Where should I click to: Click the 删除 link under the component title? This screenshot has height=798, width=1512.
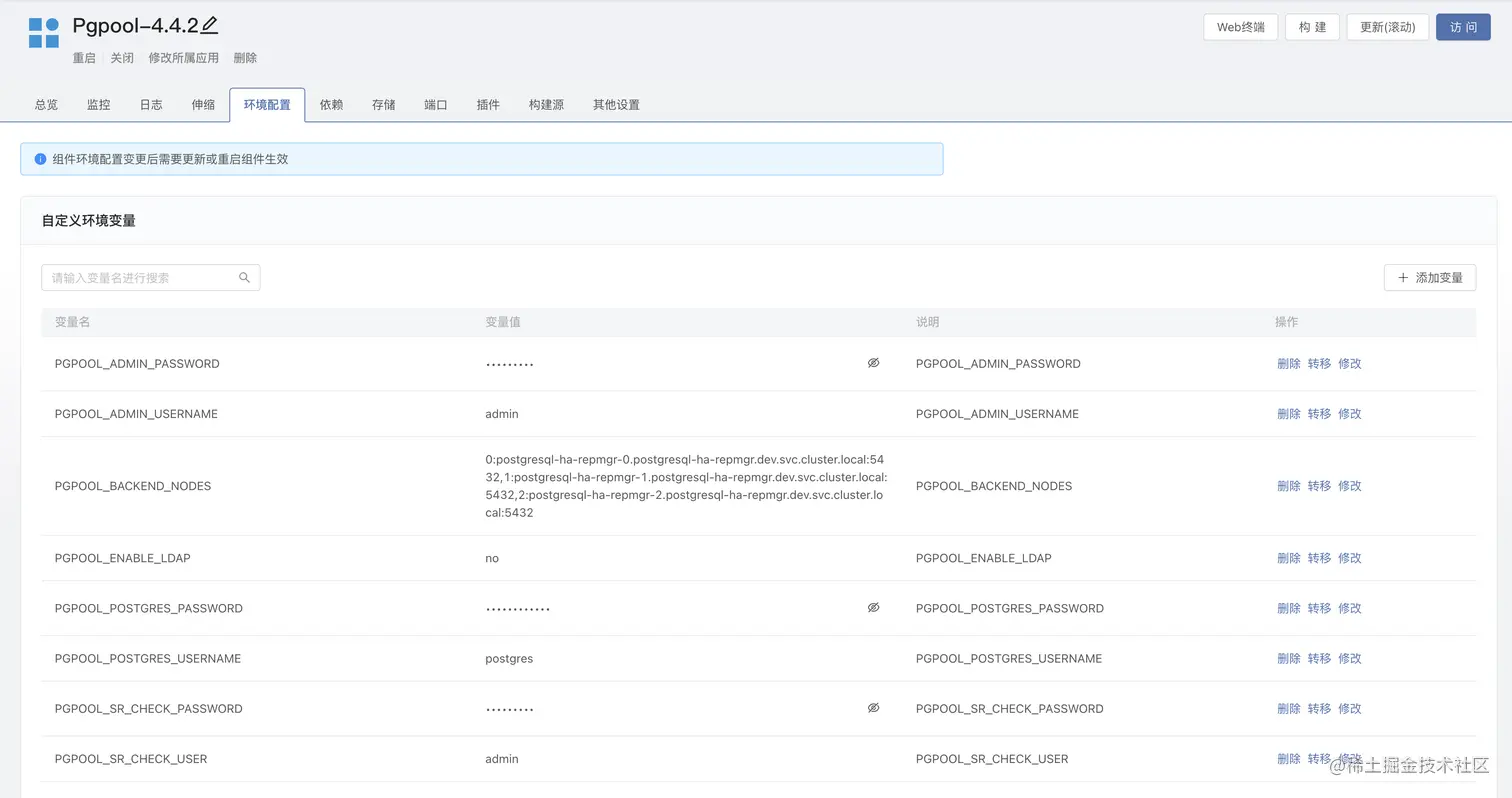pos(245,58)
